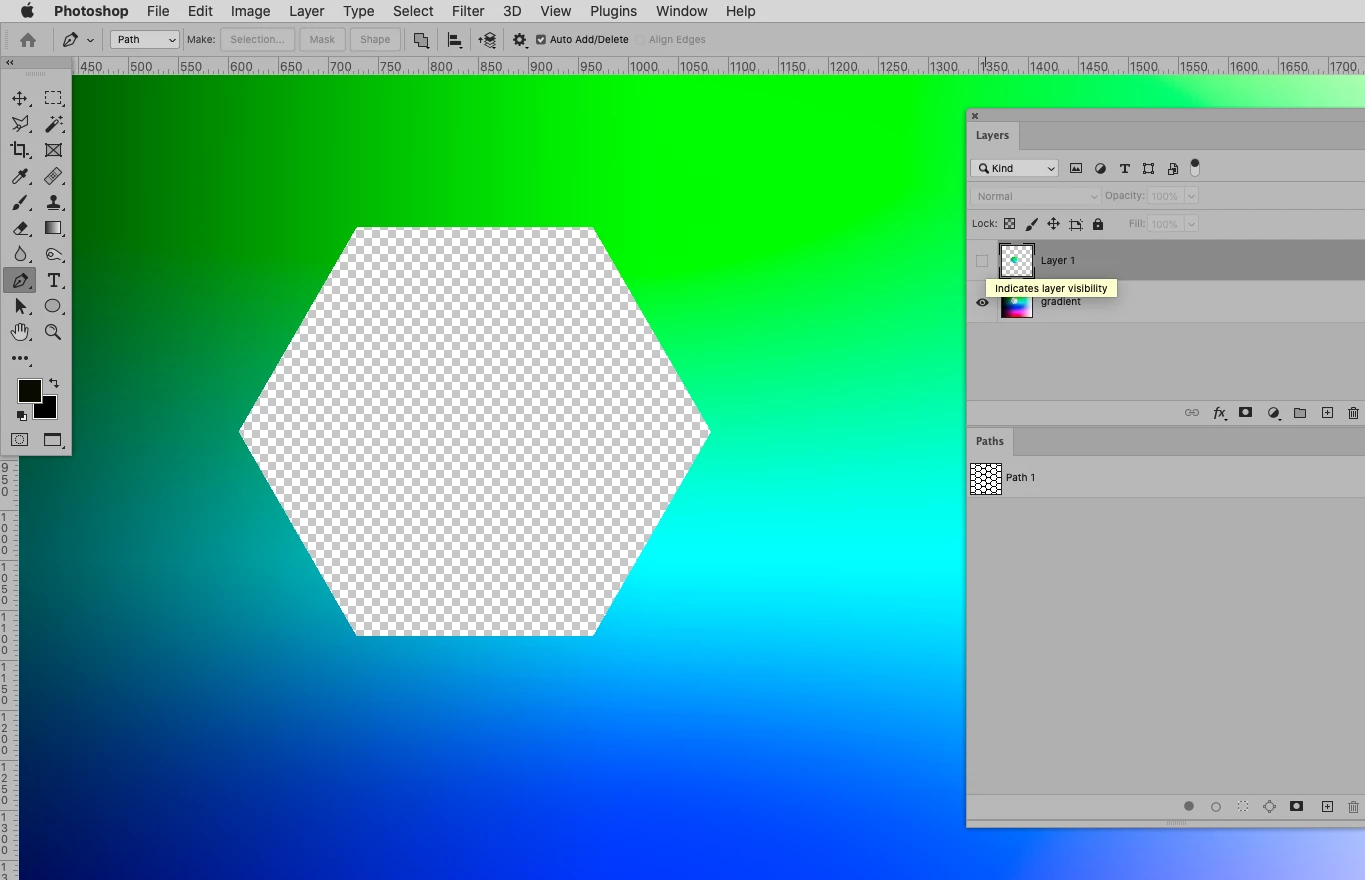
Task: Open the Edit Toolbar three-dots menu
Action: coord(20,358)
